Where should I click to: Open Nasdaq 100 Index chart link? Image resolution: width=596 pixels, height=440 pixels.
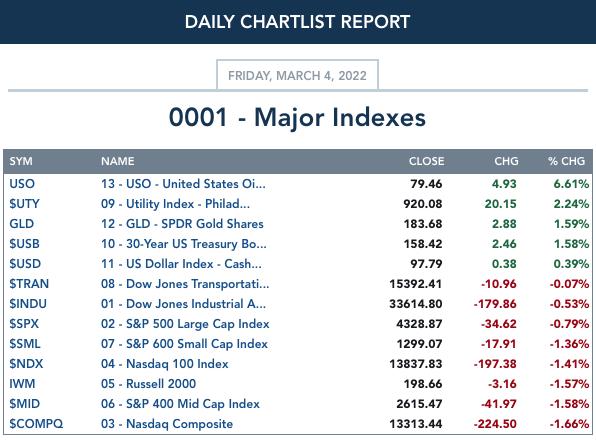[165, 364]
